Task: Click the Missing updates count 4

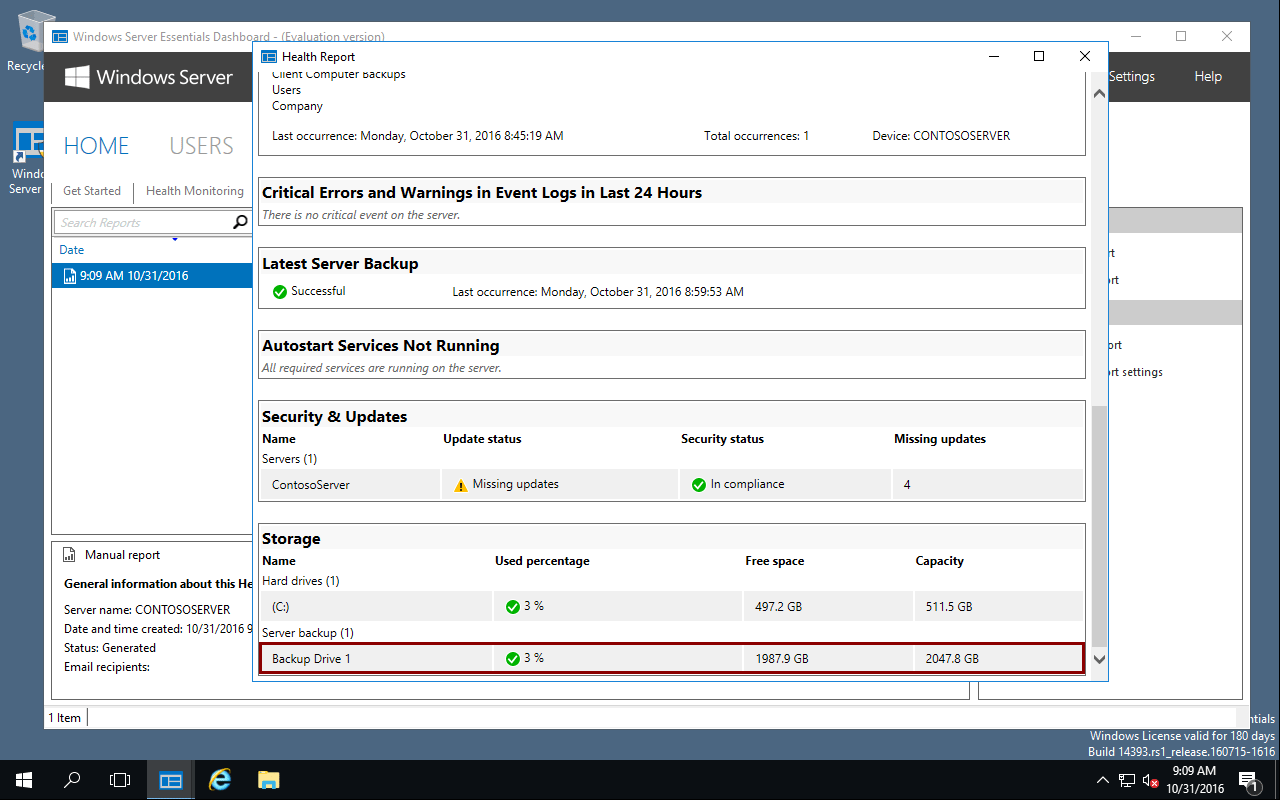Action: point(907,485)
